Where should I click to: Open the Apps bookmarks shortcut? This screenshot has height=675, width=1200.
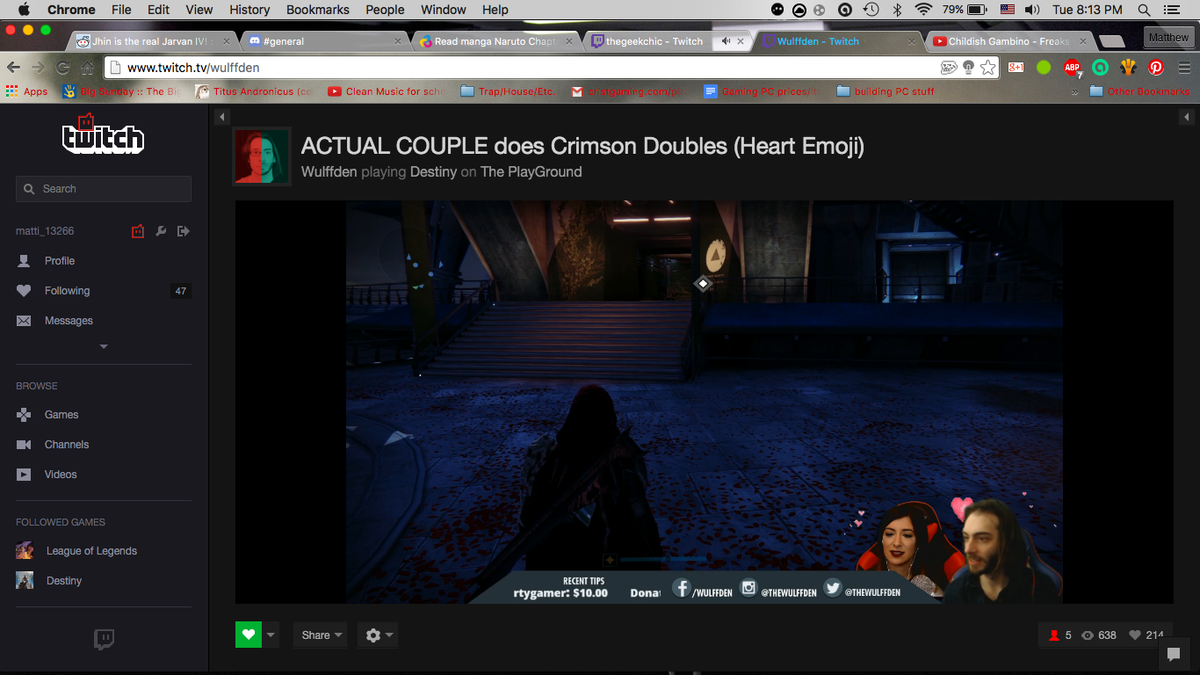click(27, 91)
